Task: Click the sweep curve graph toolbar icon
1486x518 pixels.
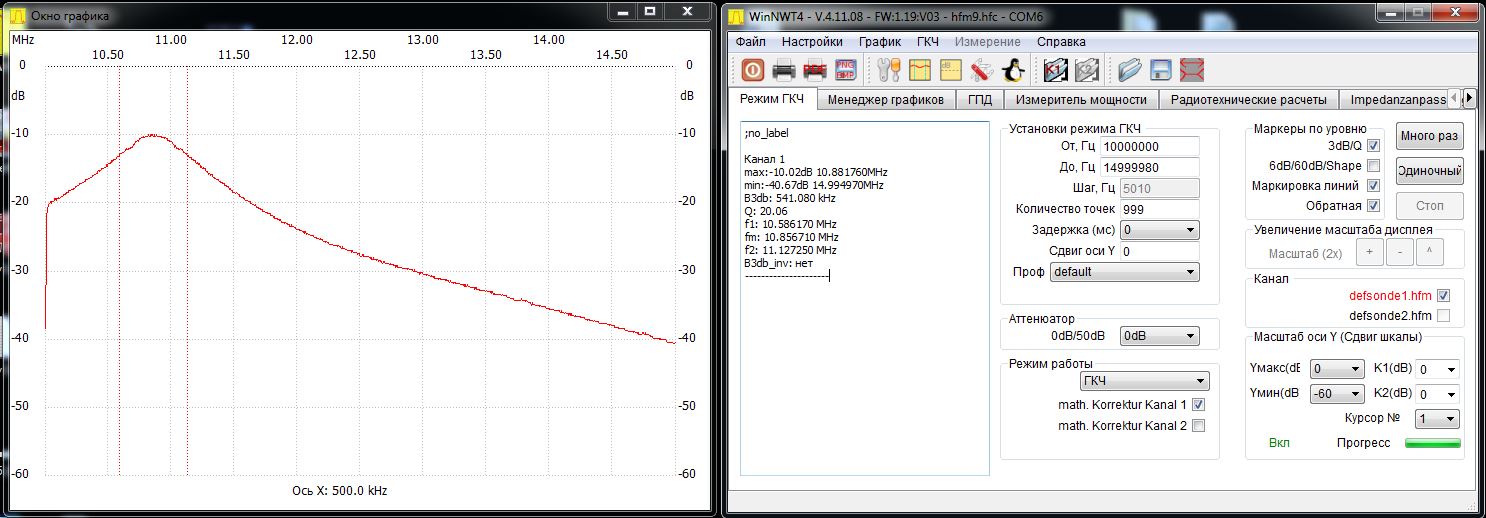Action: 919,70
